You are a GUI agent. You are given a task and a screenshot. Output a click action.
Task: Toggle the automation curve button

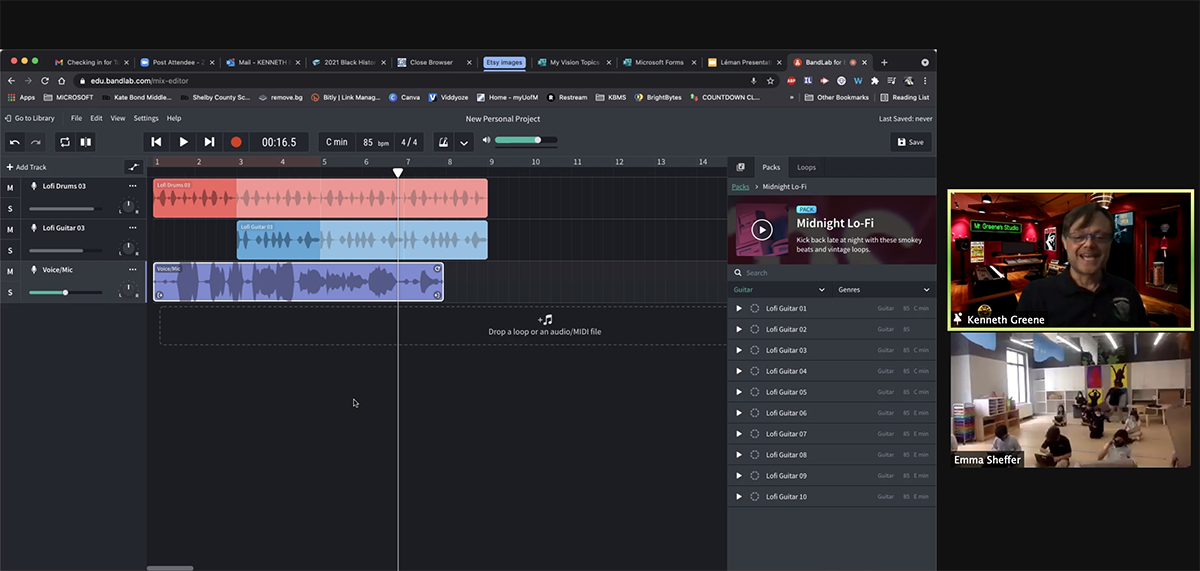click(133, 167)
